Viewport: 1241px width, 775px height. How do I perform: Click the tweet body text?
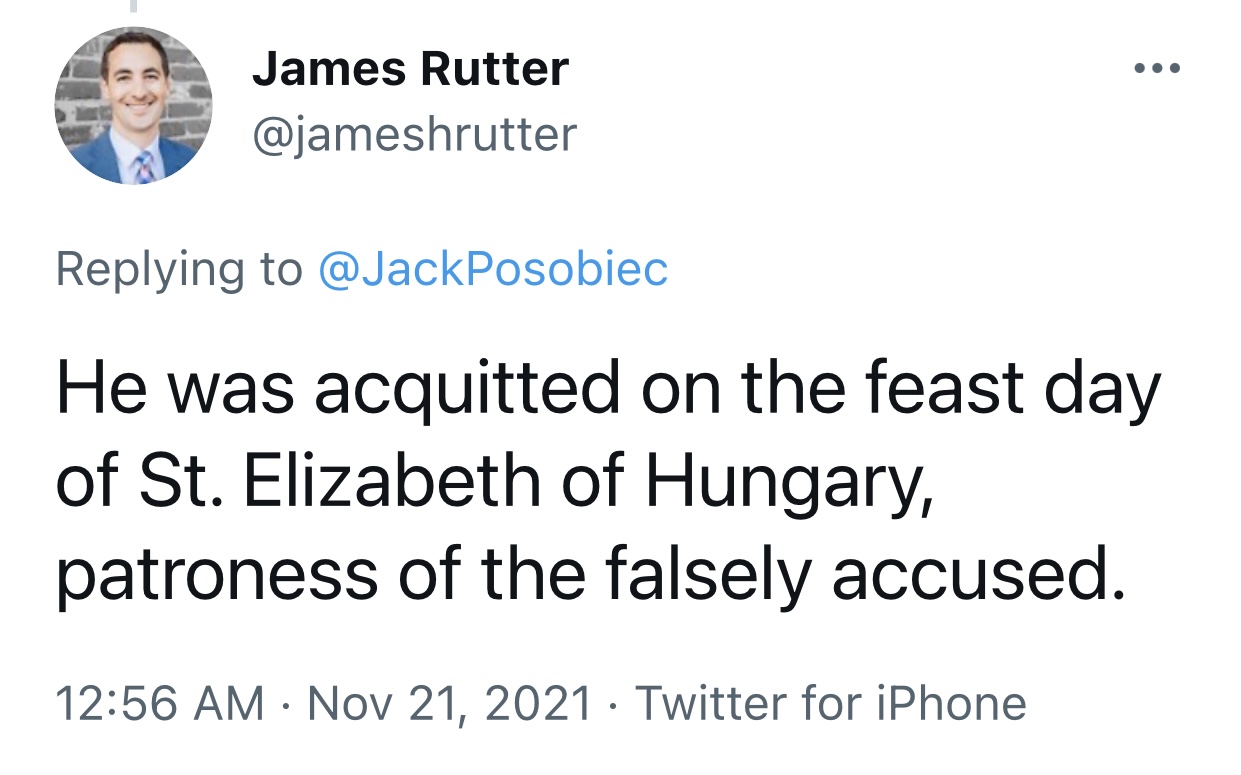tap(600, 483)
